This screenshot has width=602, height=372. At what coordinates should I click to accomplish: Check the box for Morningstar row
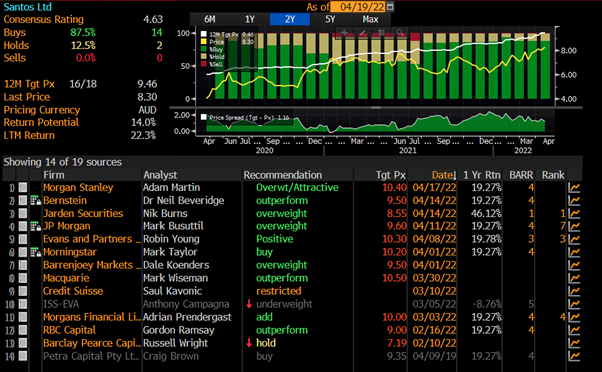coord(23,252)
